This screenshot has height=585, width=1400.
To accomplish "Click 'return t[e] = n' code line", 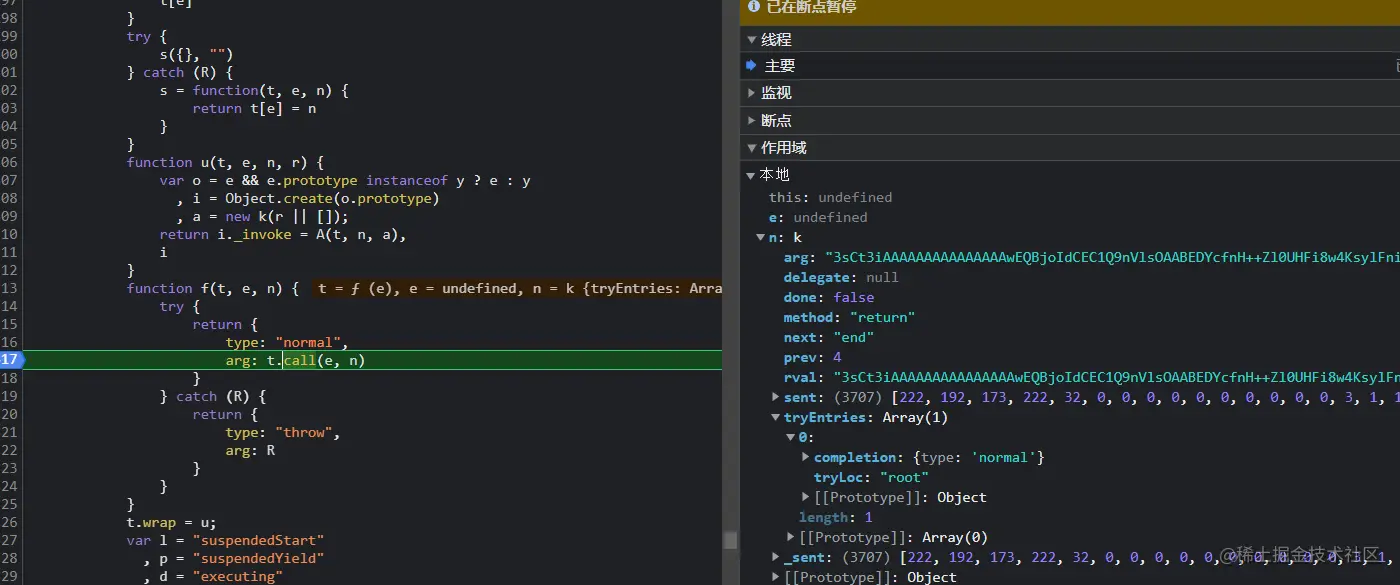I will 254,108.
